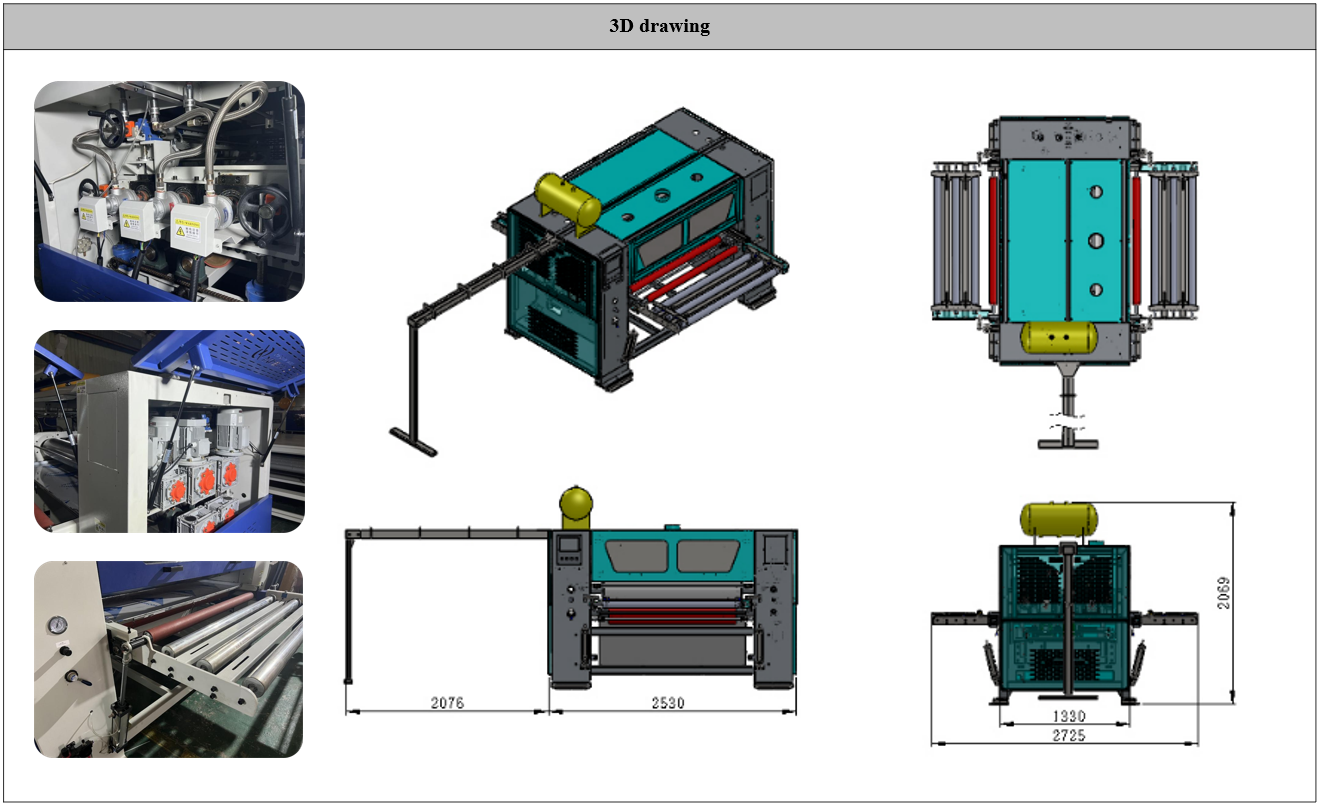Select the left roller rack in the top view

(x=959, y=239)
